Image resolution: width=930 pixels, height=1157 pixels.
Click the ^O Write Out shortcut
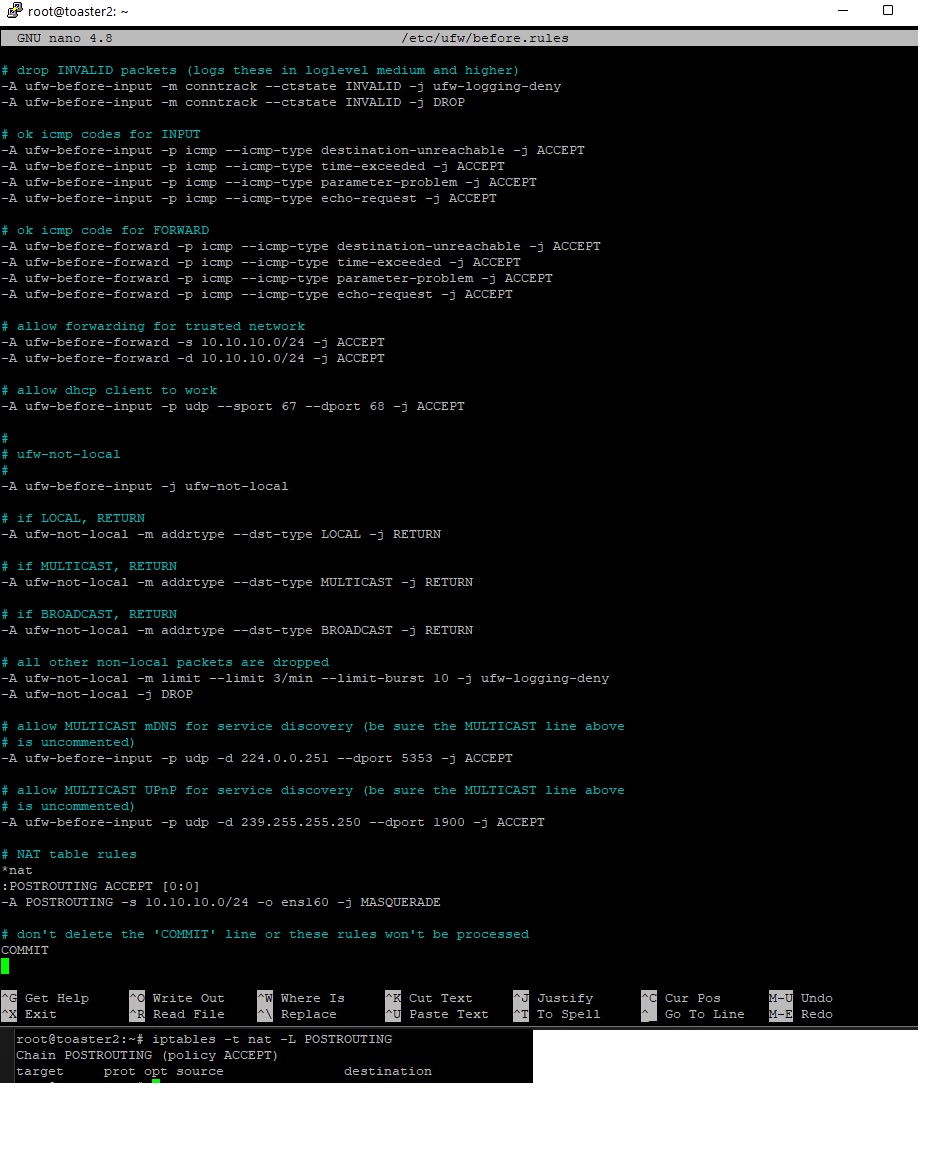pos(177,998)
